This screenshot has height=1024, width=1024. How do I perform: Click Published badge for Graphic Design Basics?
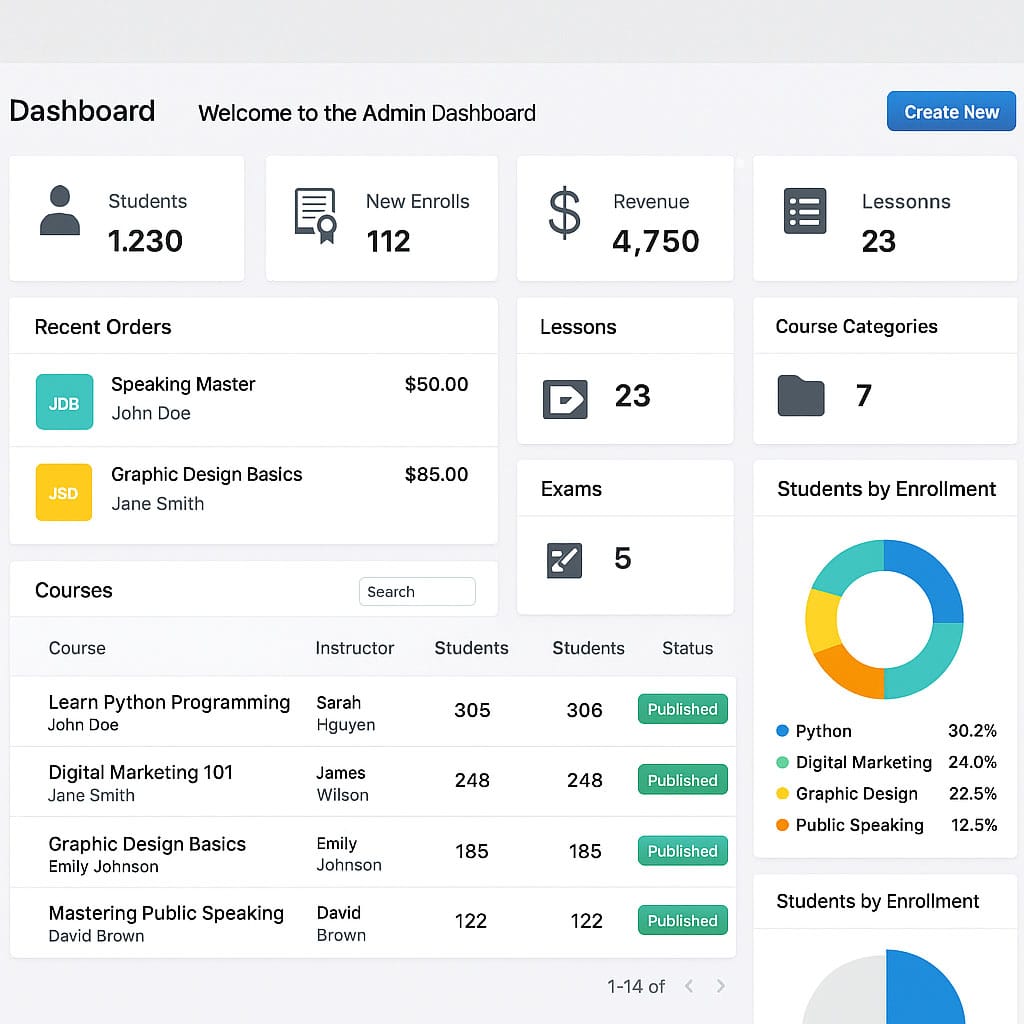point(682,851)
